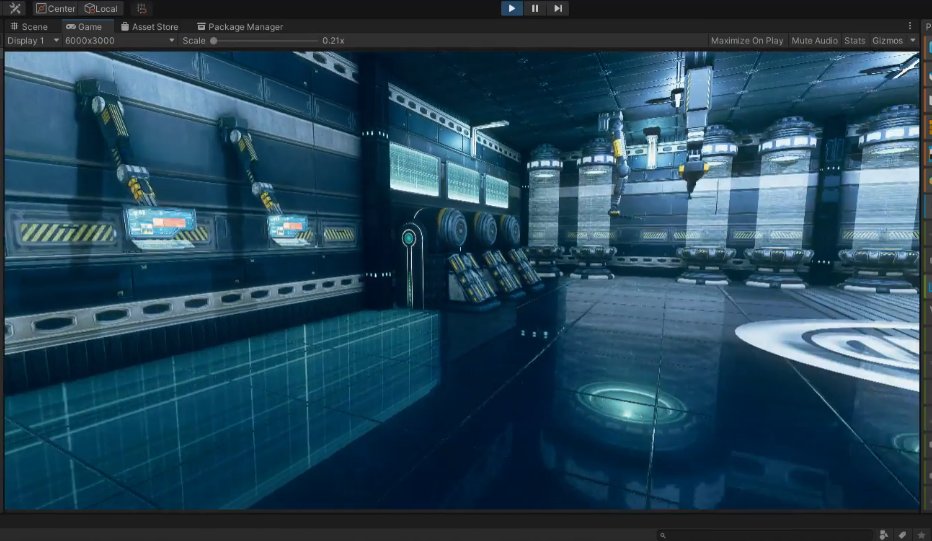Click the 0.21x scale value

point(333,40)
